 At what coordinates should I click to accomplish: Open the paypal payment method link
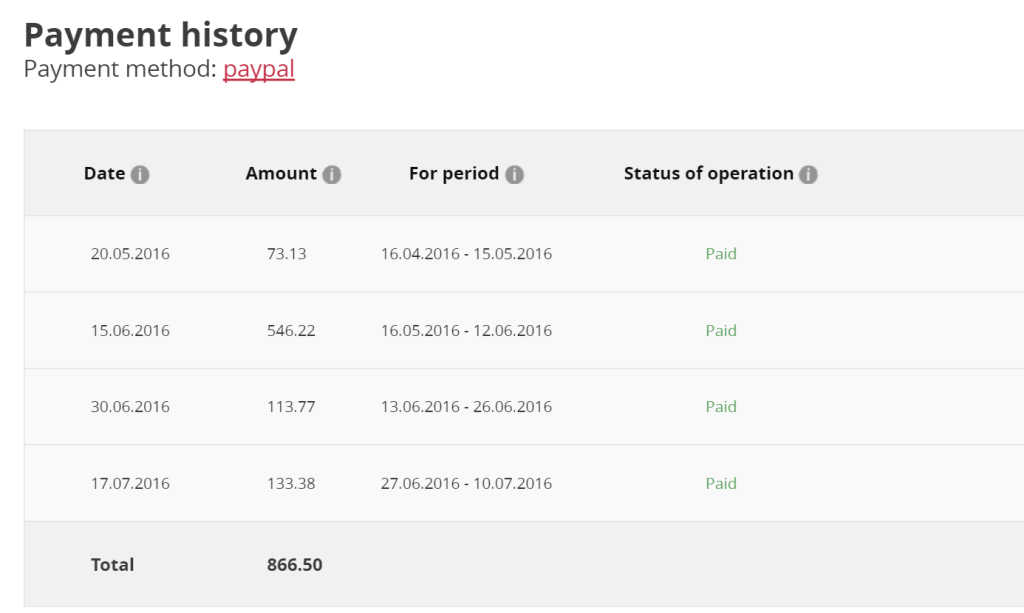click(x=260, y=69)
